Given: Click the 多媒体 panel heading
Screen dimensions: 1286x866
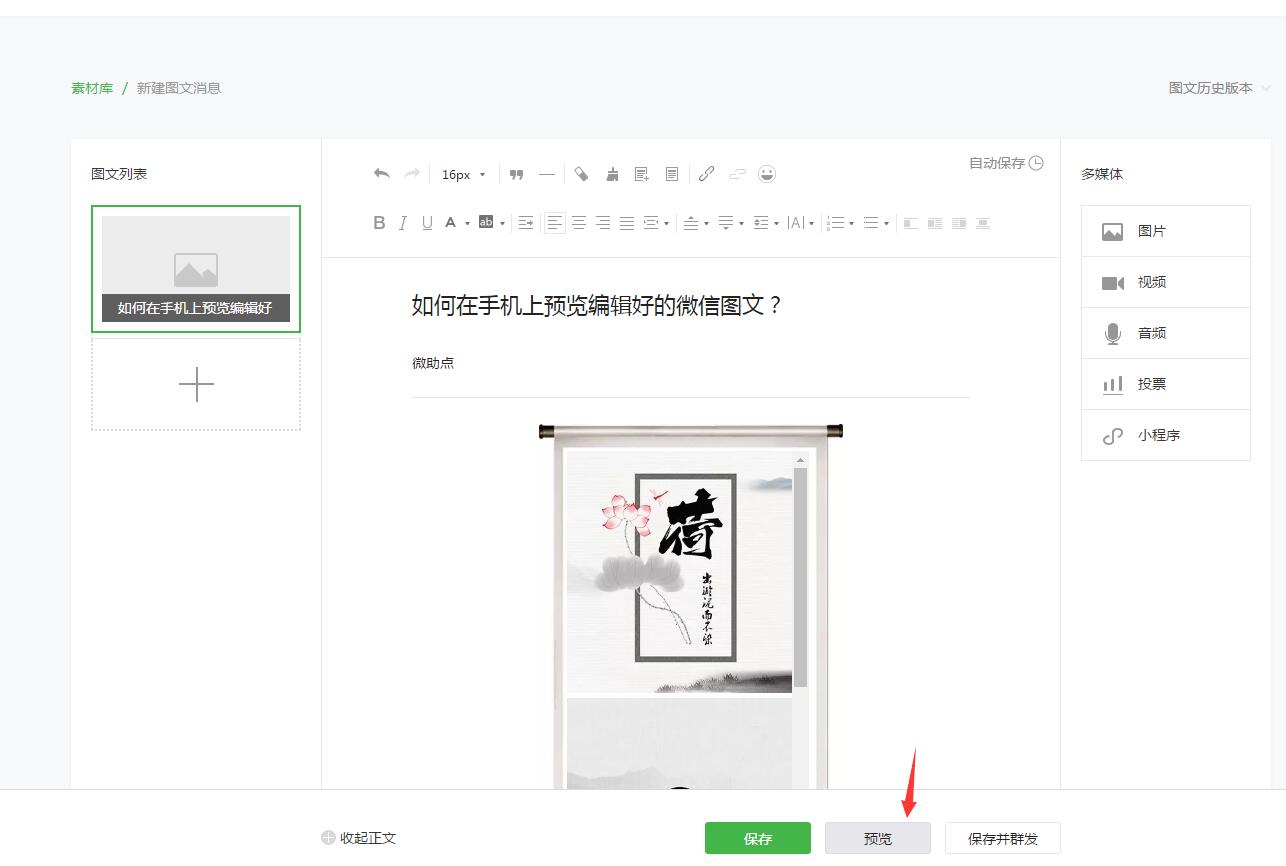Looking at the screenshot, I should pos(1102,174).
